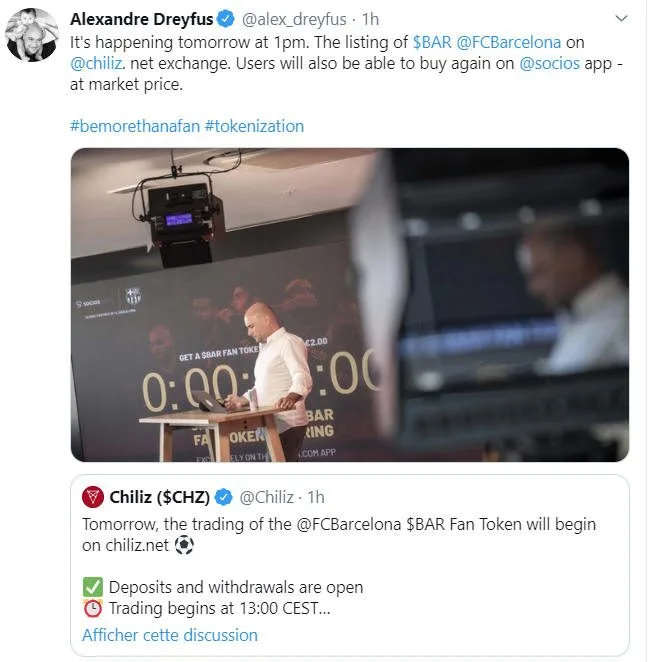Click the @alex_dreyfus handle
The width and height of the screenshot is (648, 662).
[x=294, y=19]
